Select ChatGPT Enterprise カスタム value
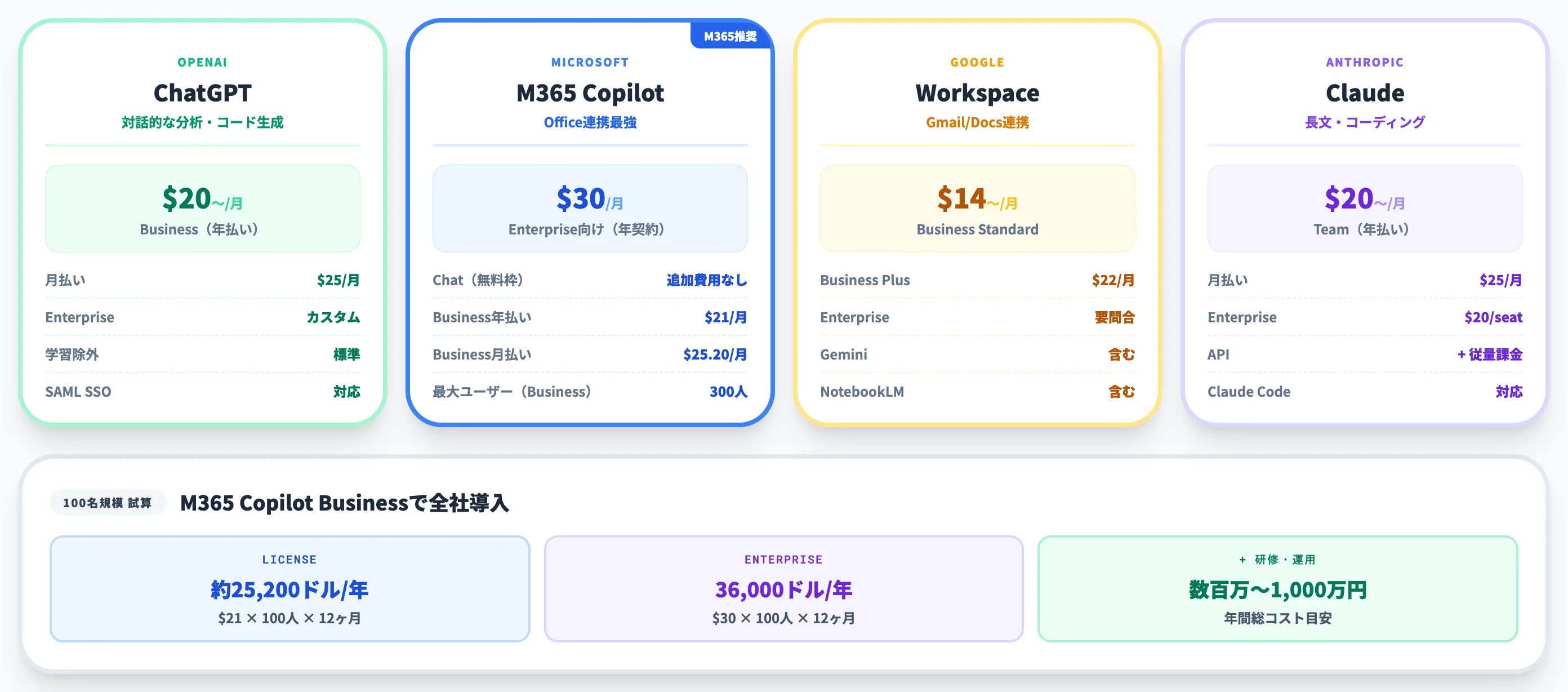Screen dimensions: 1568x692 [333, 317]
